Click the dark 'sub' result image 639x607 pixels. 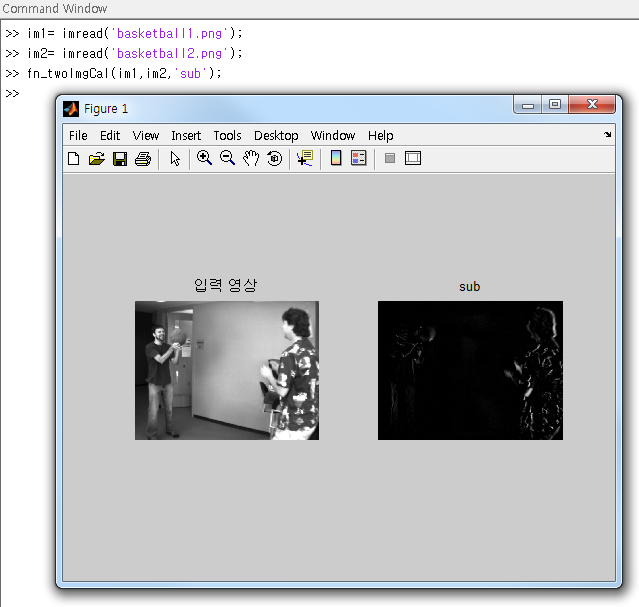(x=470, y=370)
